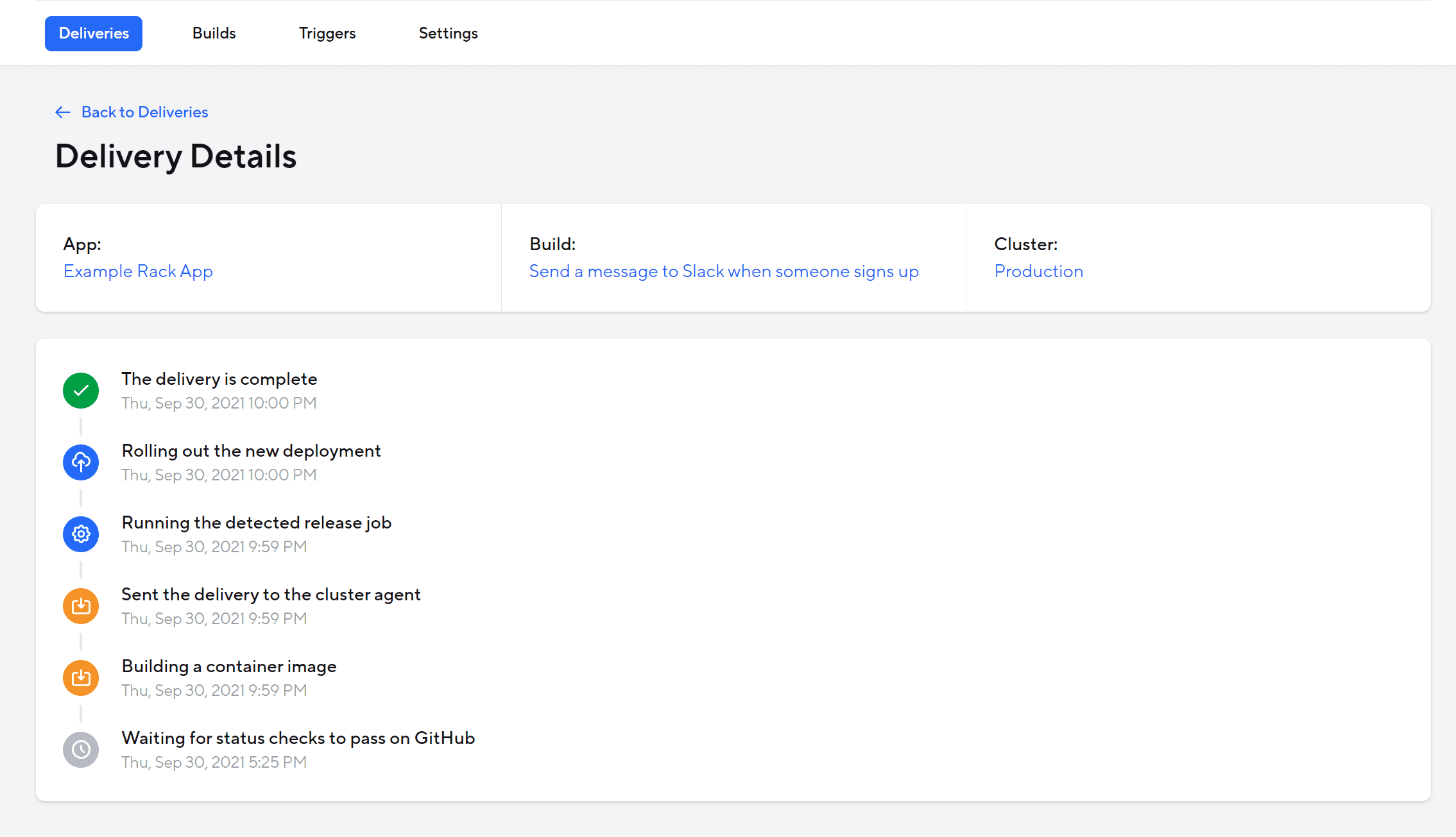Image resolution: width=1456 pixels, height=837 pixels.
Task: Select the blue rollout cloud icon
Action: (80, 462)
